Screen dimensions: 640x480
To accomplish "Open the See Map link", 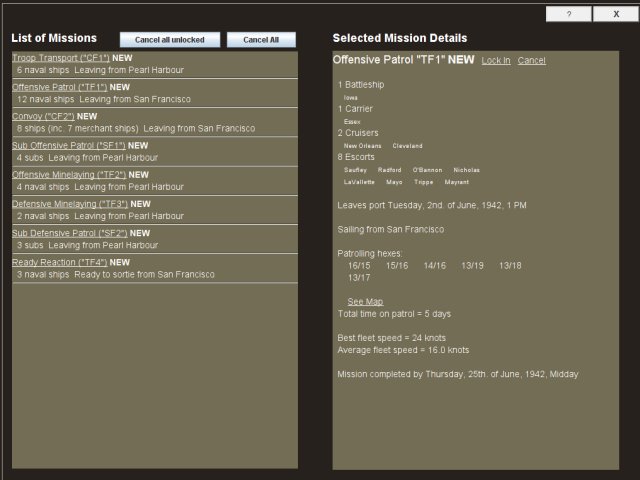I will pos(365,301).
